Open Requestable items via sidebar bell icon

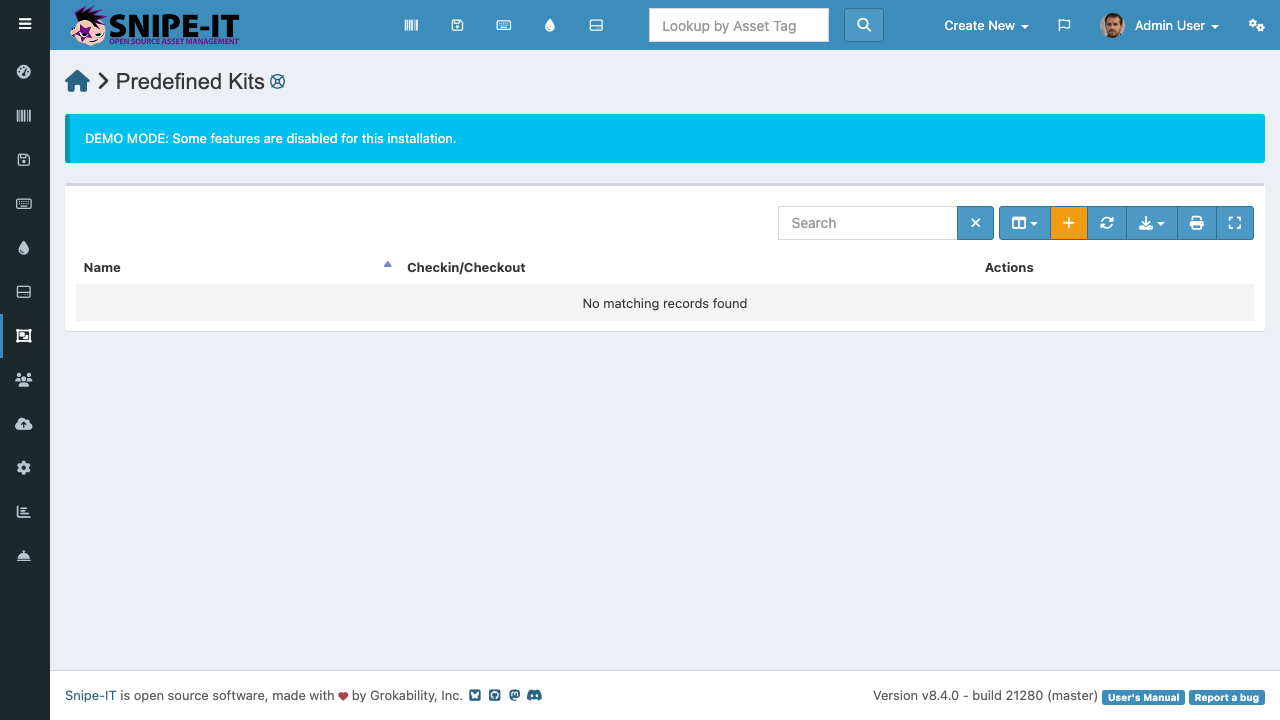[x=24, y=556]
